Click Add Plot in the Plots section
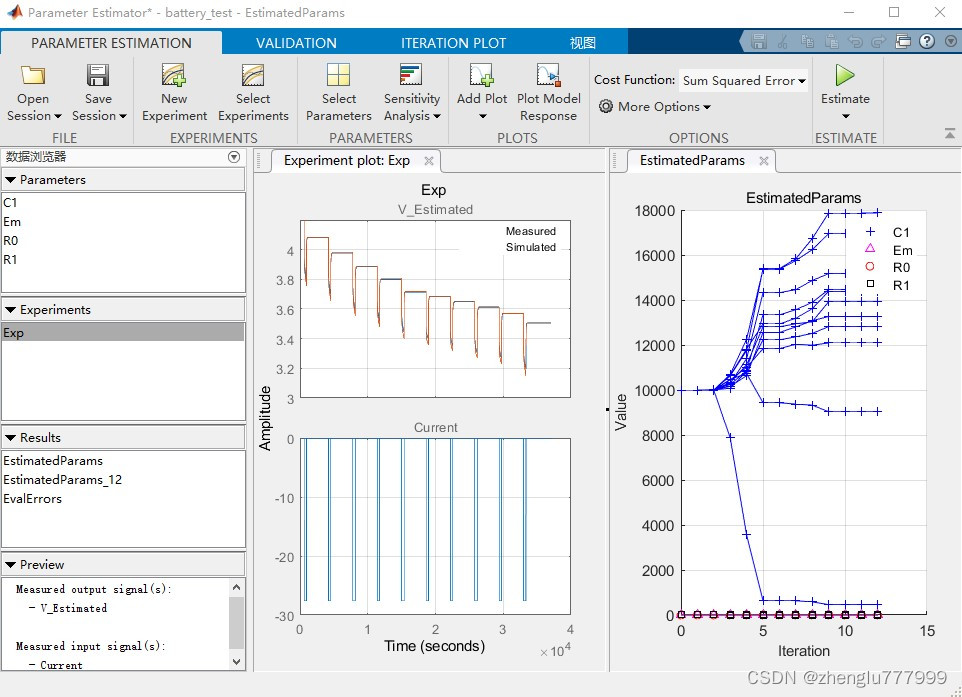The image size is (962, 697). coord(481,90)
